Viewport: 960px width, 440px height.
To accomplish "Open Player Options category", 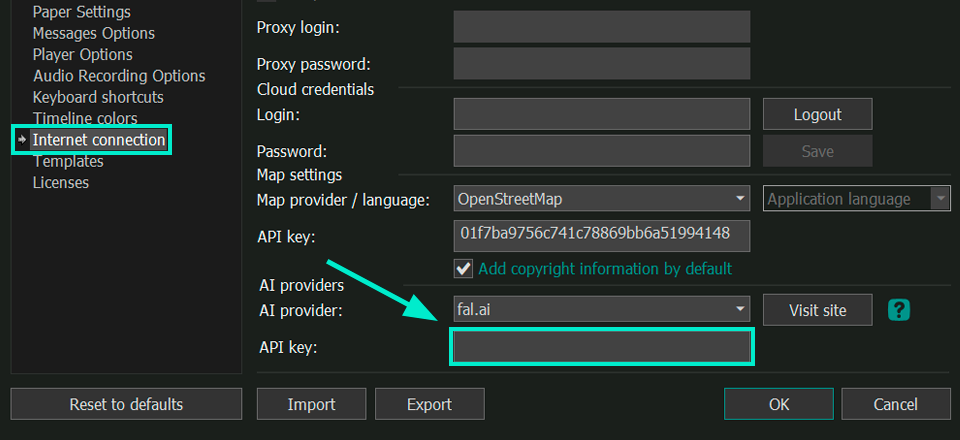I will 83,54.
